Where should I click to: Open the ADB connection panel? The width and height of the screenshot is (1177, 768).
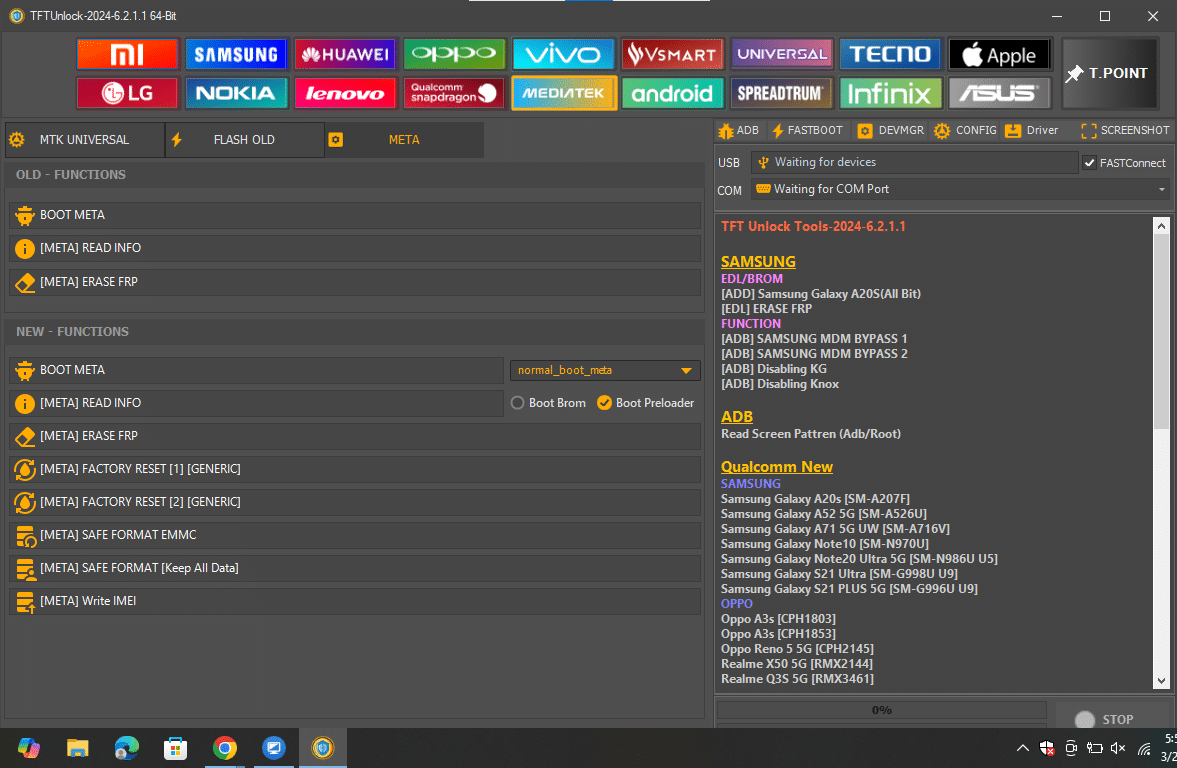click(x=738, y=130)
